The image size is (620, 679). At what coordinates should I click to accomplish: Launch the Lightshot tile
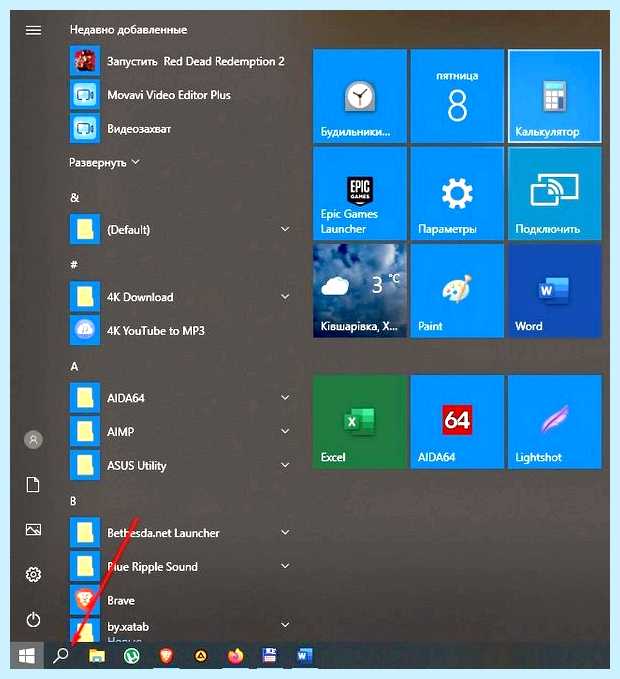coord(555,422)
